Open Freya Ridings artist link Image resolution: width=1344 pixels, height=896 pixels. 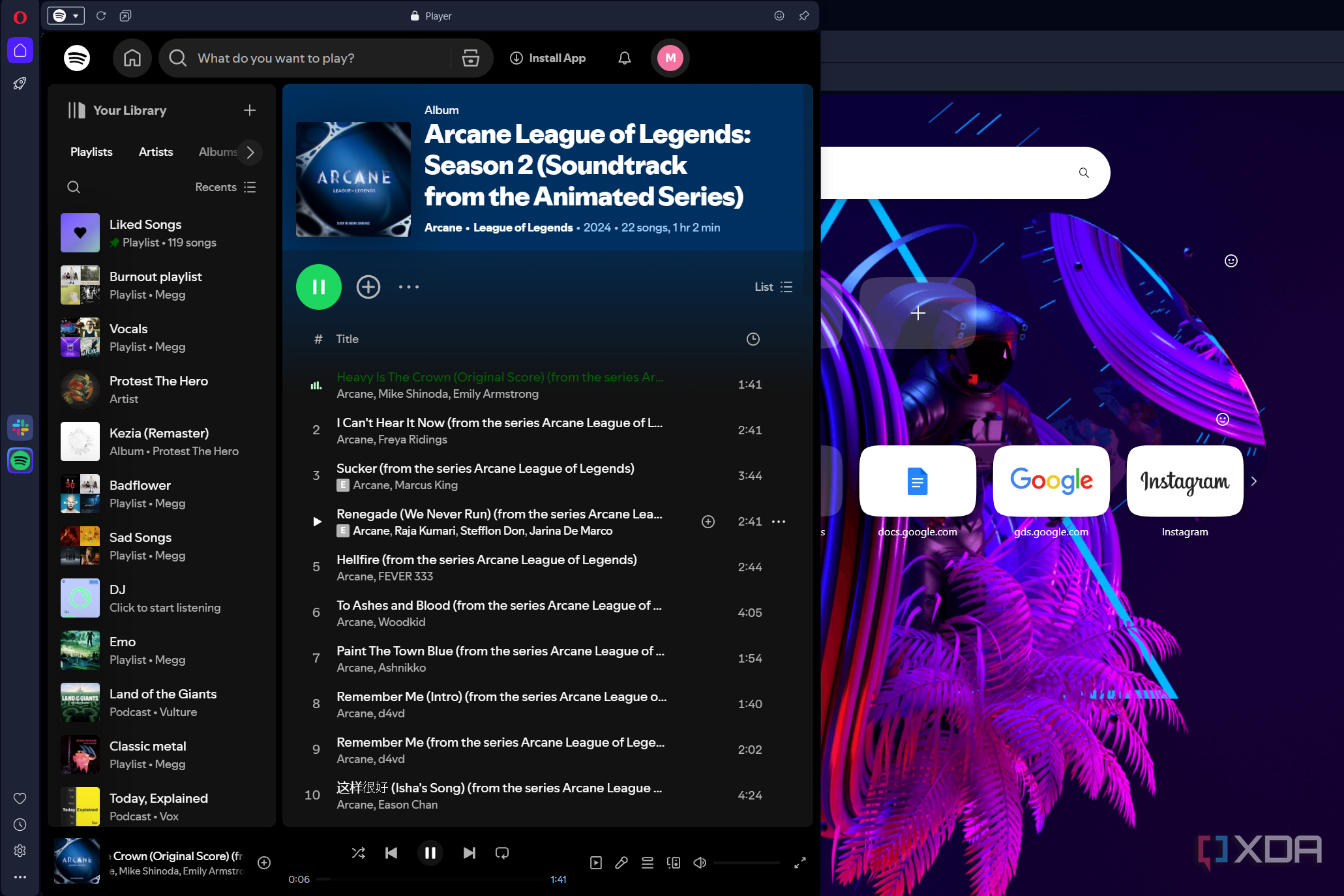pos(413,440)
